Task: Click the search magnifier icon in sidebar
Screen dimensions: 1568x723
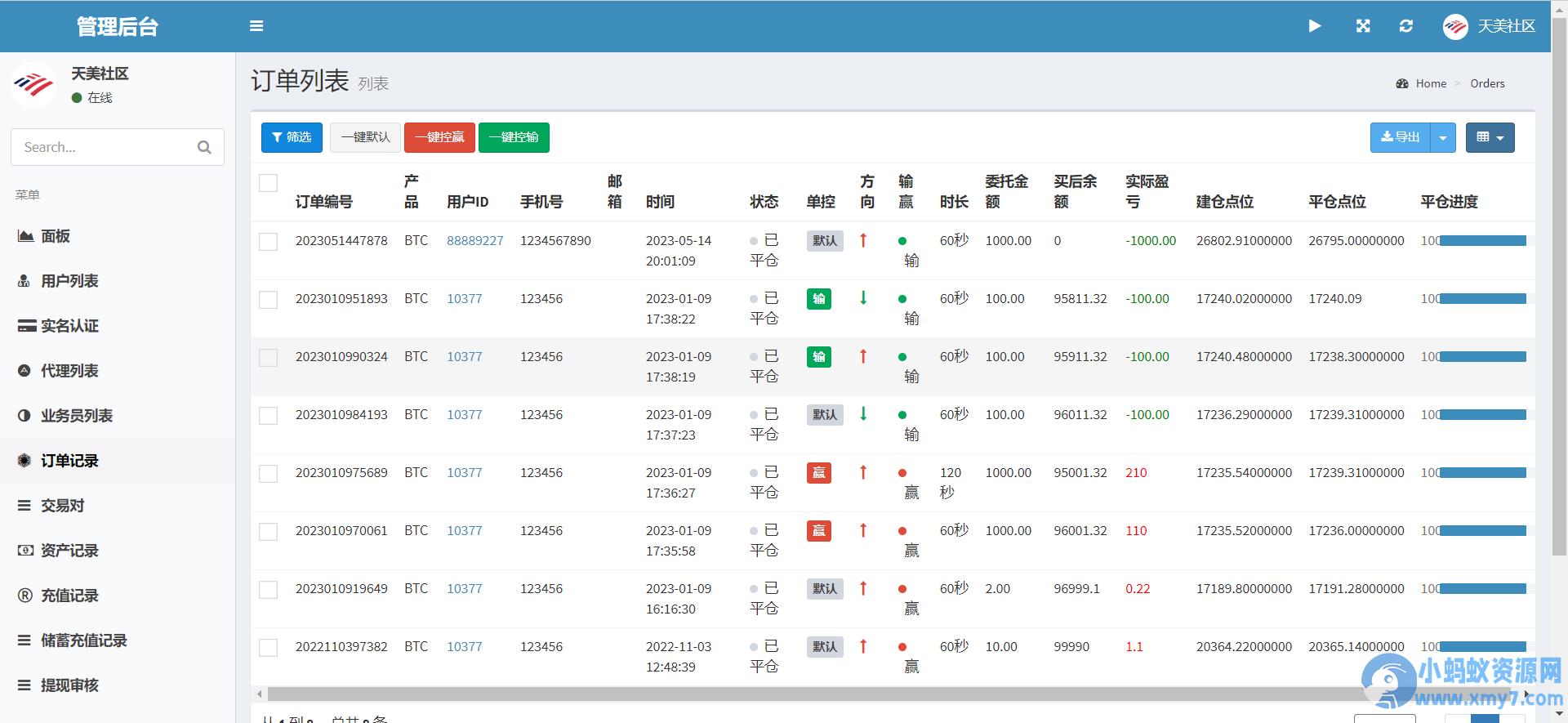Action: [x=204, y=147]
